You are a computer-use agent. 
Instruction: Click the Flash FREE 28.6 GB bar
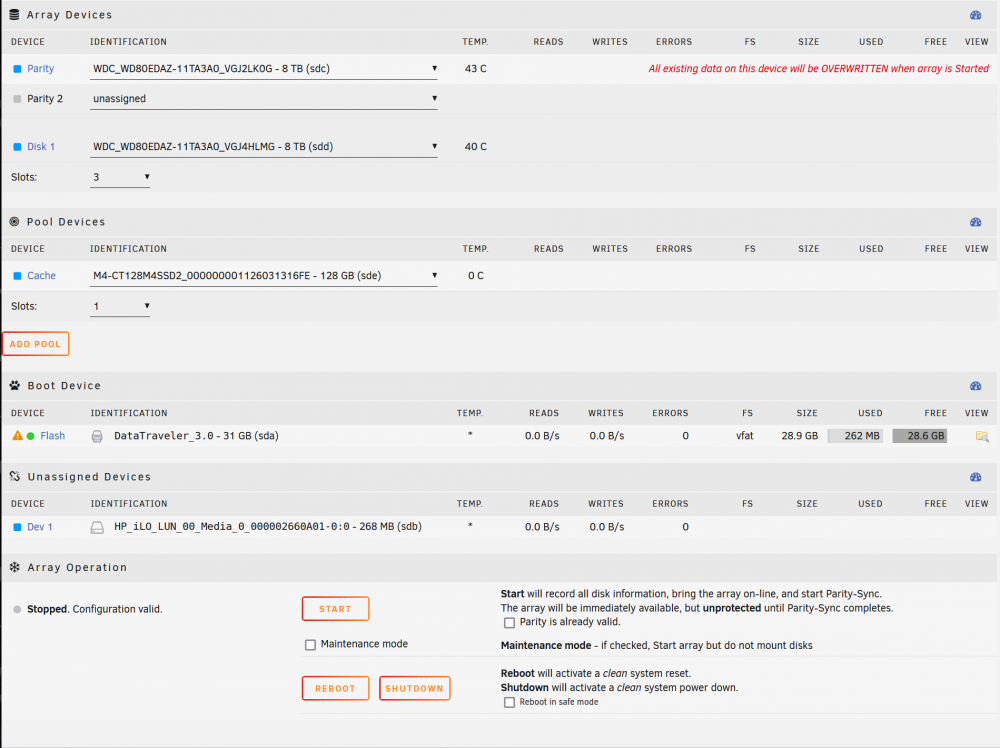[x=920, y=436]
